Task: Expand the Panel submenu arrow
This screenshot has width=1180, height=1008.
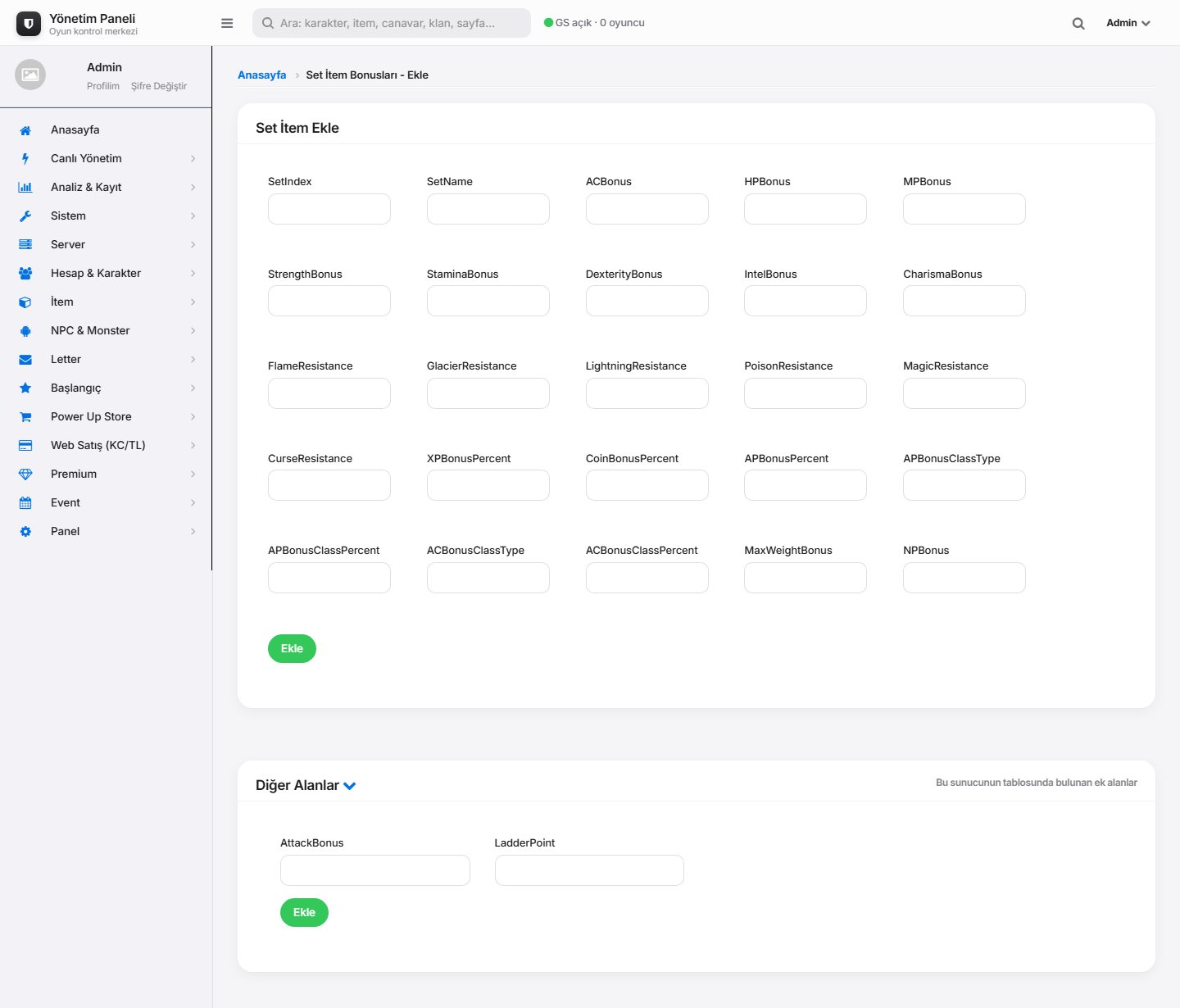Action: 193,532
